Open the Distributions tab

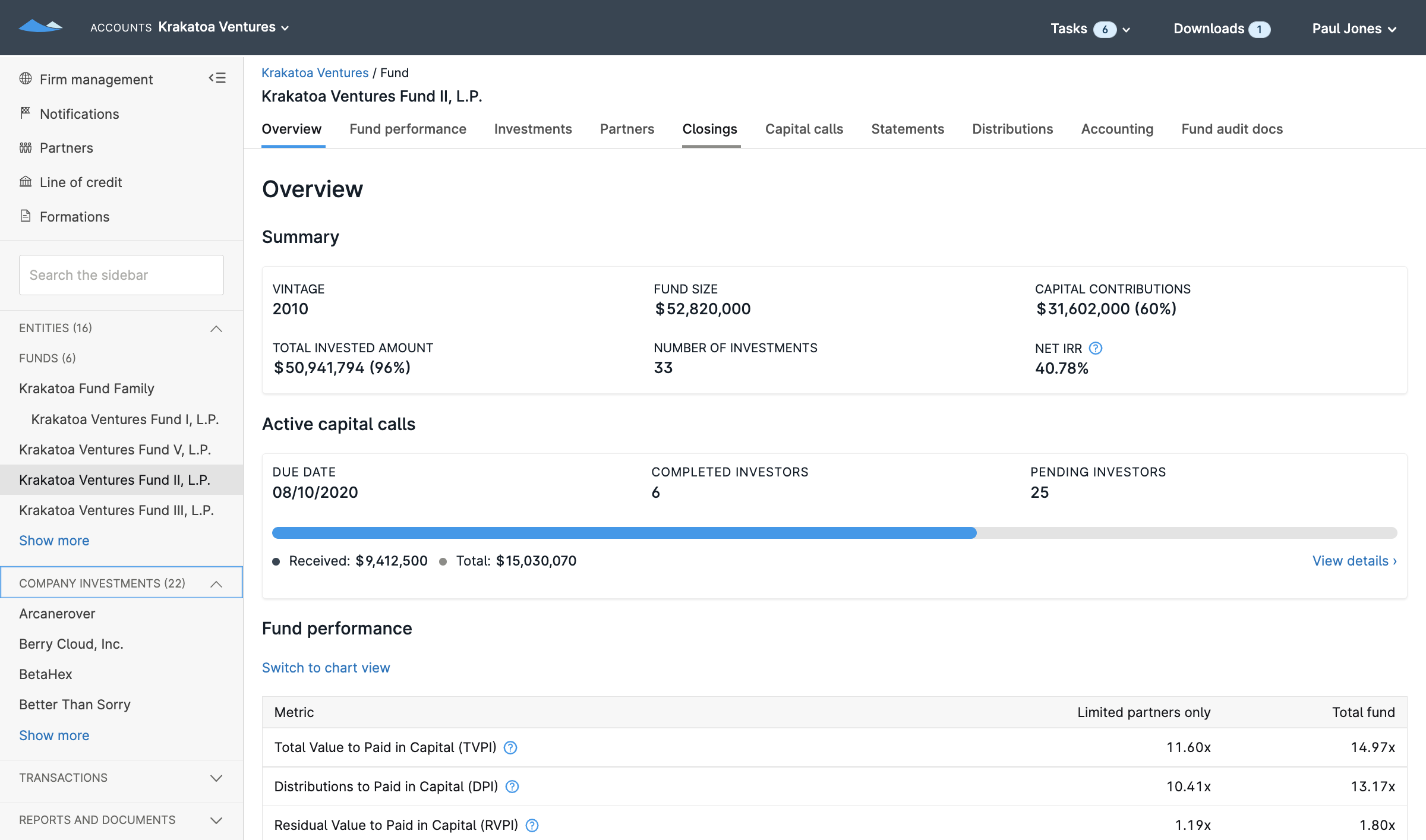1012,129
